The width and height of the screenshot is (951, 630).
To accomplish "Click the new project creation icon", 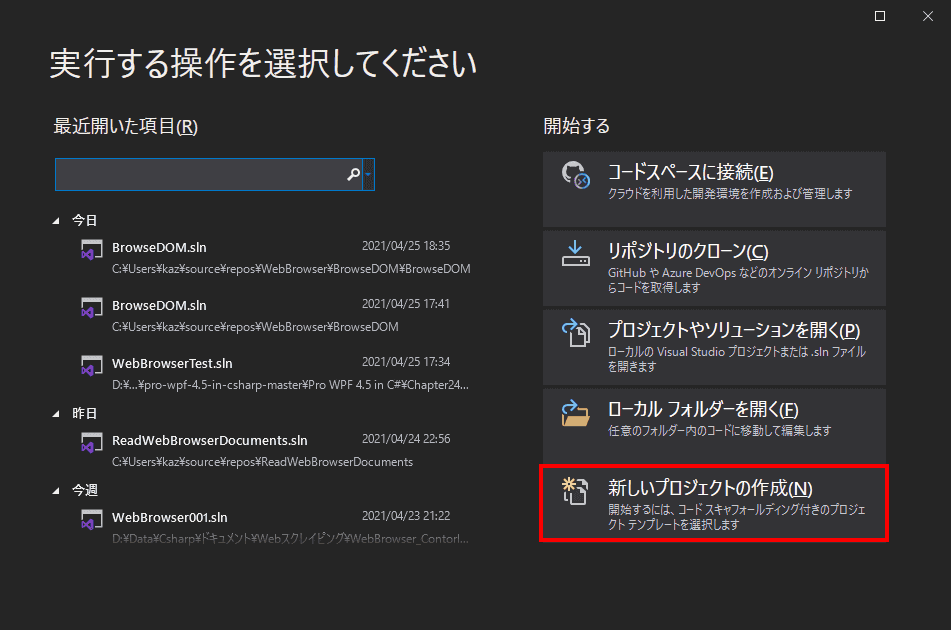I will pos(575,491).
